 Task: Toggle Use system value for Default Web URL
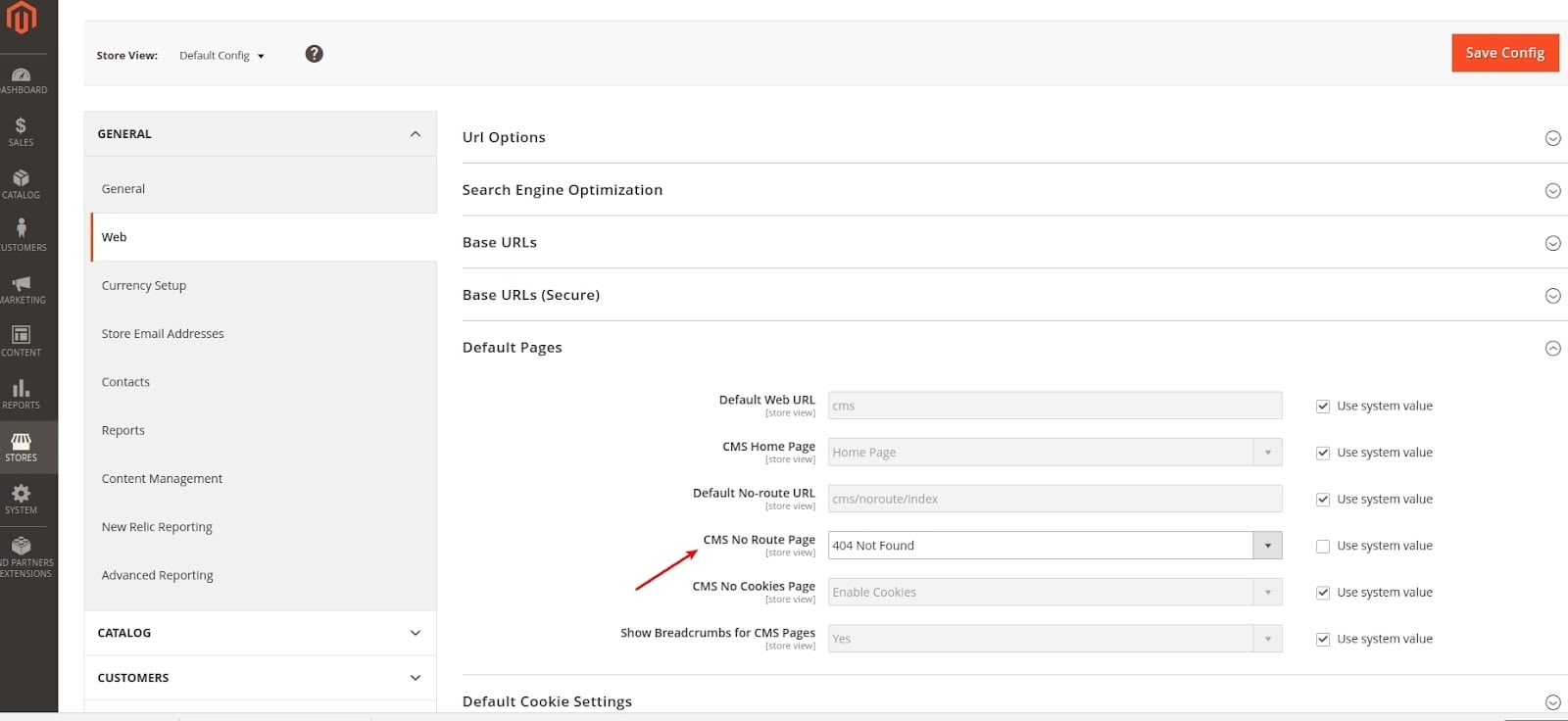[x=1323, y=406]
